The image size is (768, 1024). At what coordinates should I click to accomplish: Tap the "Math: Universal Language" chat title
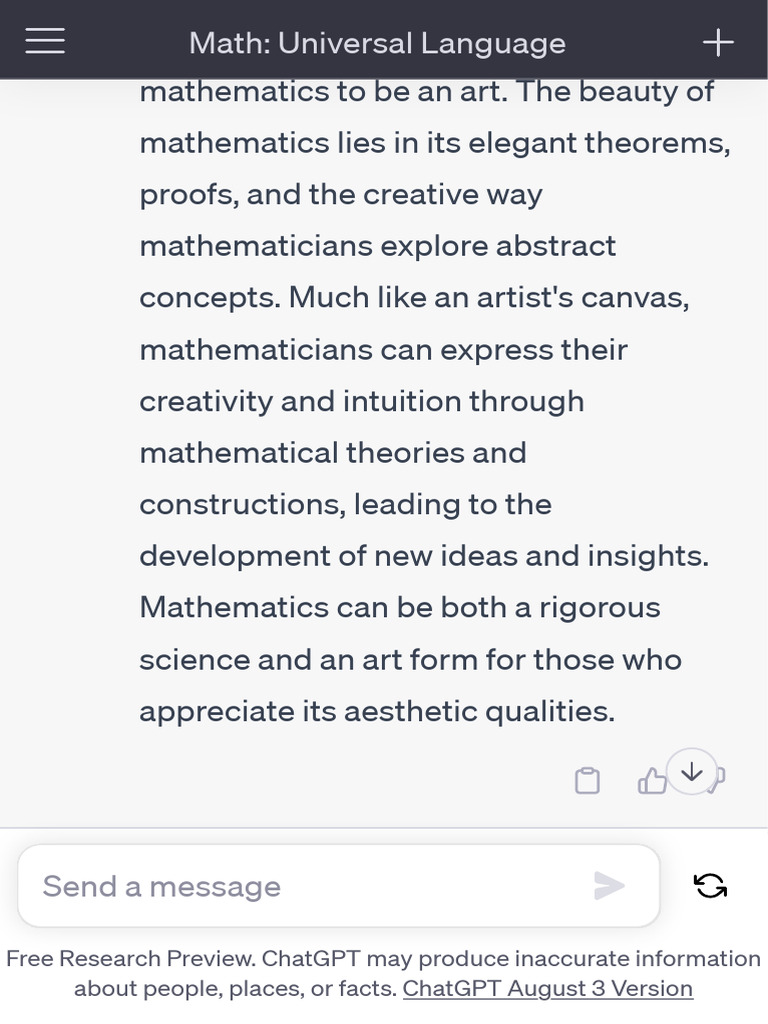pyautogui.click(x=377, y=43)
